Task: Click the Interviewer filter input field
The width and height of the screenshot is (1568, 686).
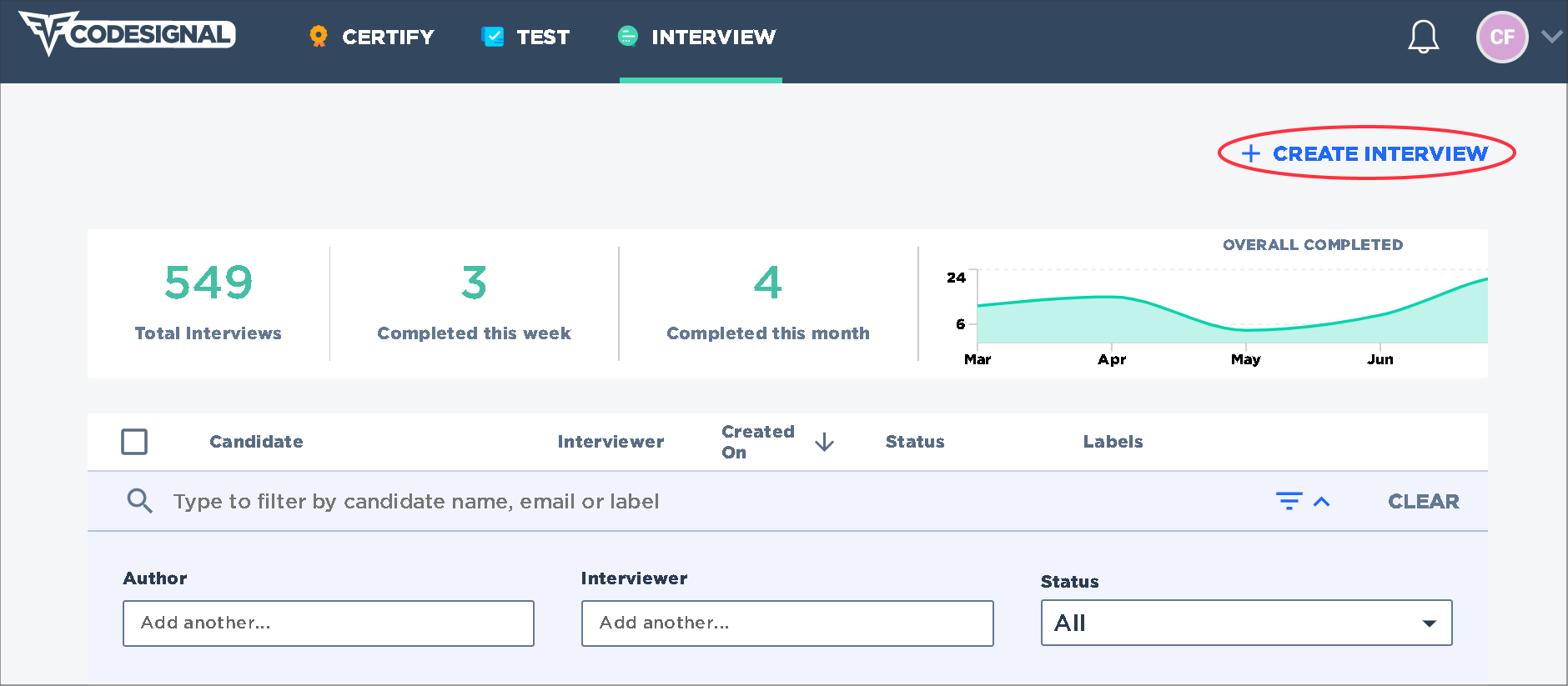Action: point(787,623)
